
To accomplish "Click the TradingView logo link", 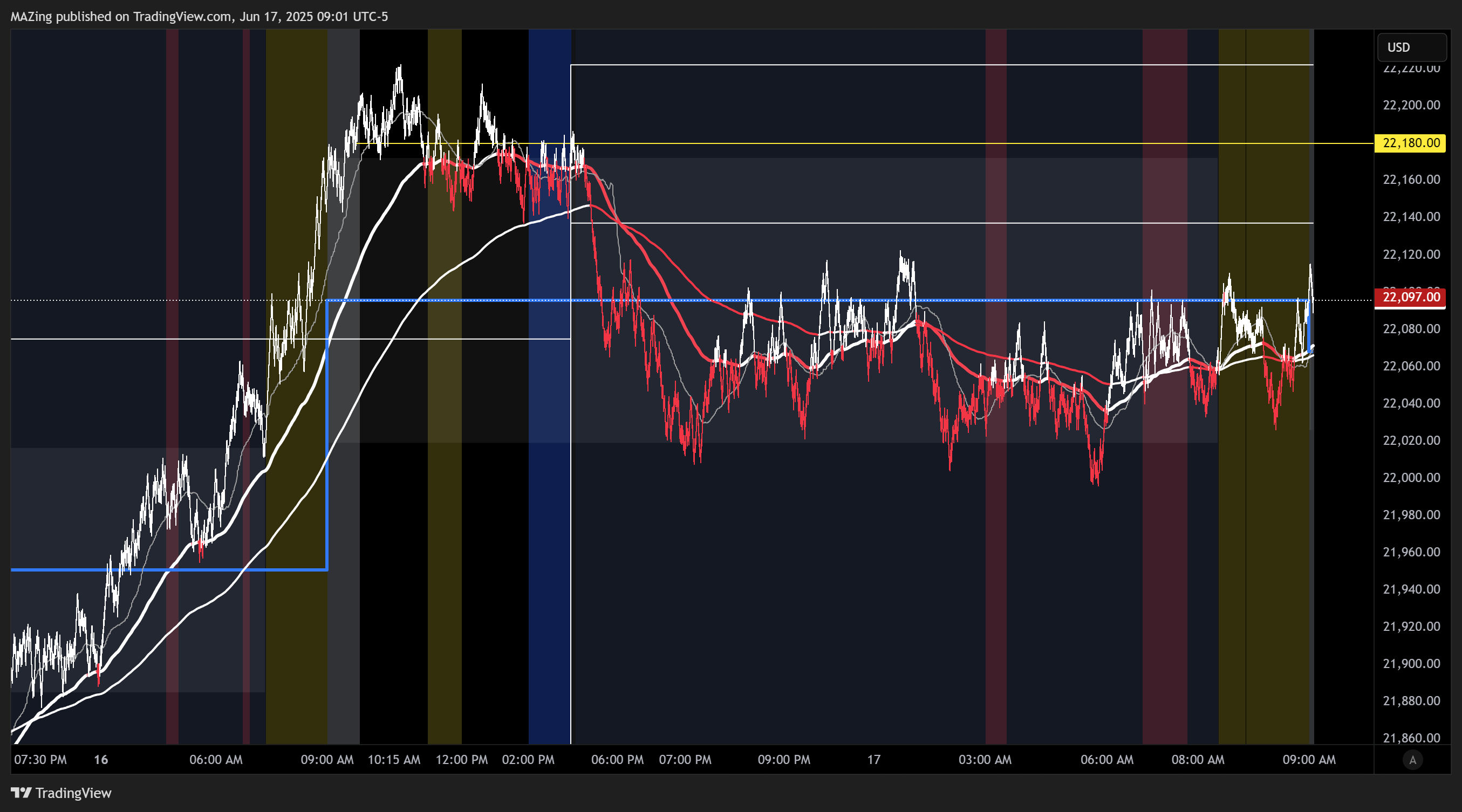I will coord(62,793).
